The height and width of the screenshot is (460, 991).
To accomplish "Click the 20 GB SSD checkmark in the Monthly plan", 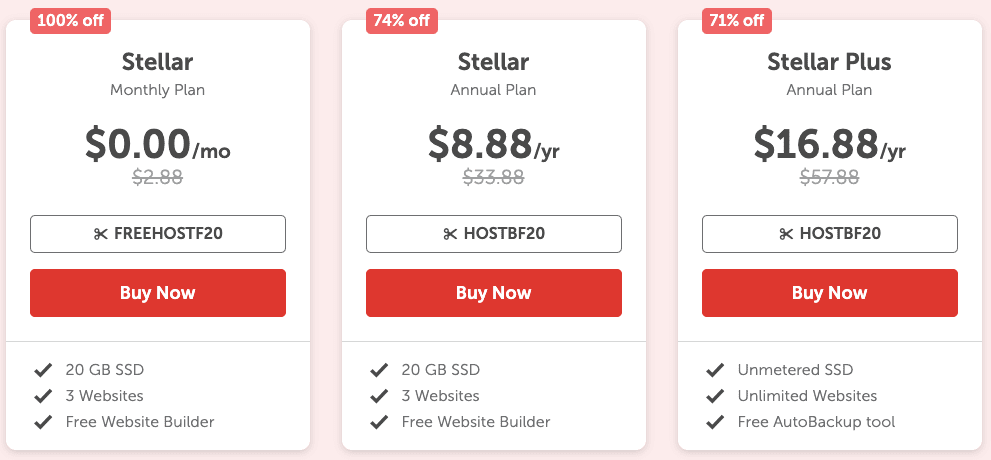I will click(x=43, y=370).
